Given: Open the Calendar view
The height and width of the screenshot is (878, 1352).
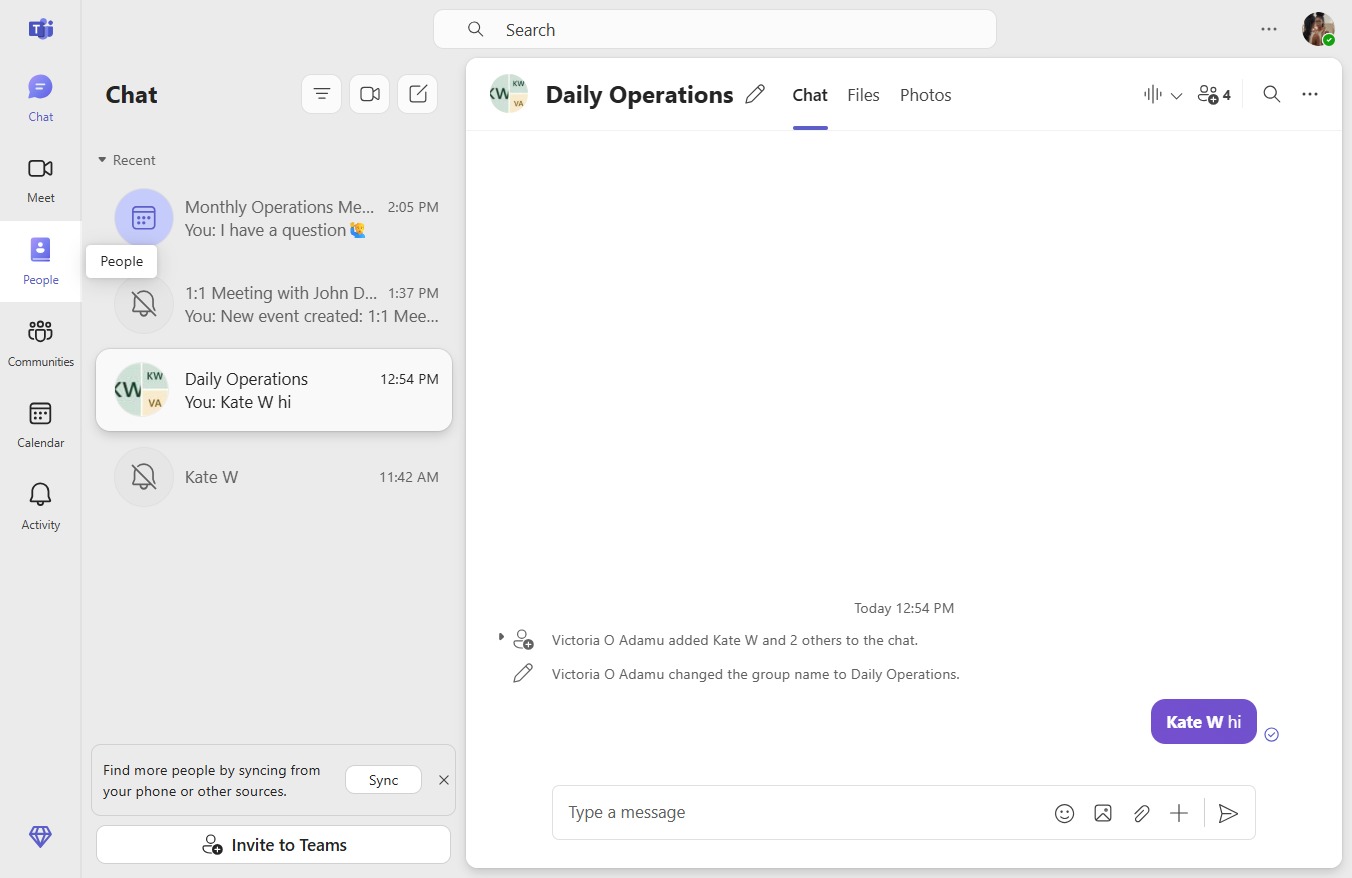Looking at the screenshot, I should point(40,425).
